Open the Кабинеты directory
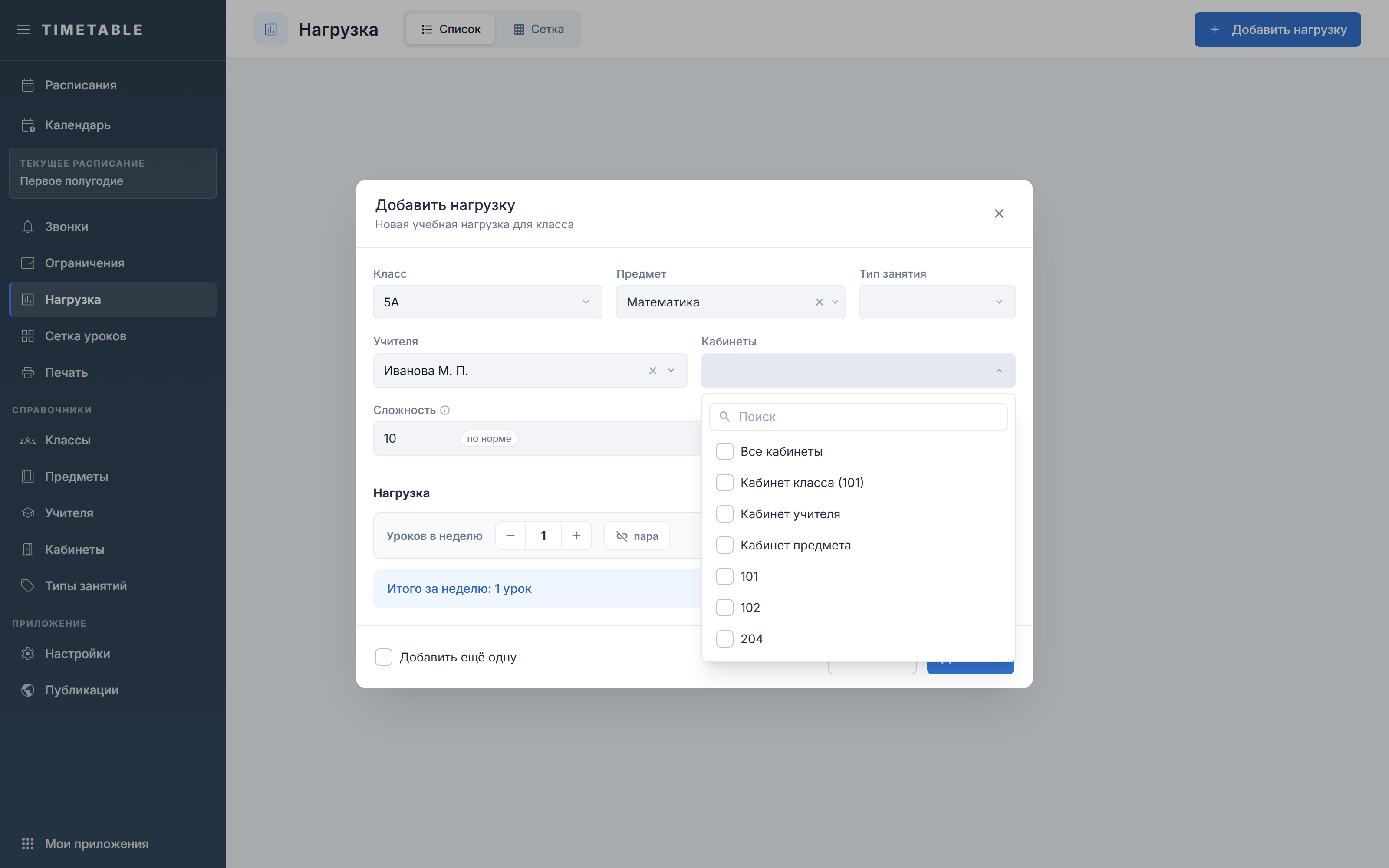Image resolution: width=1389 pixels, height=868 pixels. (113, 549)
